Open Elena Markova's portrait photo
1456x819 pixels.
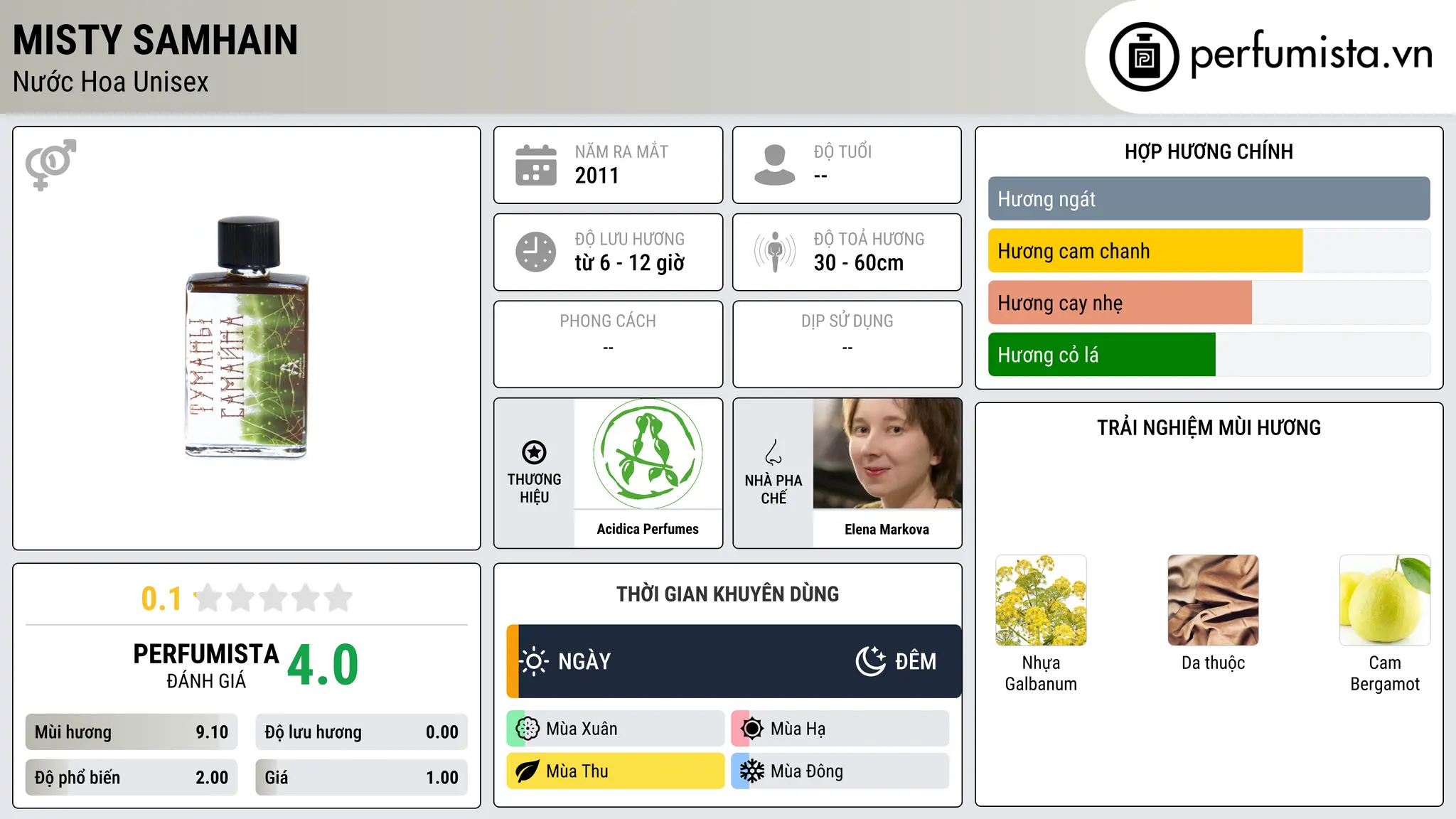point(887,454)
